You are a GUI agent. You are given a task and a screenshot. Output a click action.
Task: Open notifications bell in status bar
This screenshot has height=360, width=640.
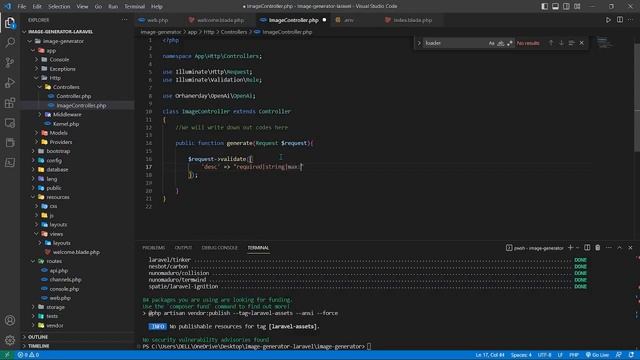631,355
